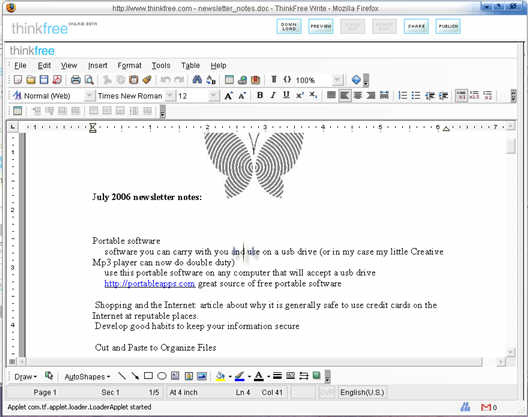Click the numbered list icon
The width and height of the screenshot is (528, 417).
pyautogui.click(x=403, y=96)
